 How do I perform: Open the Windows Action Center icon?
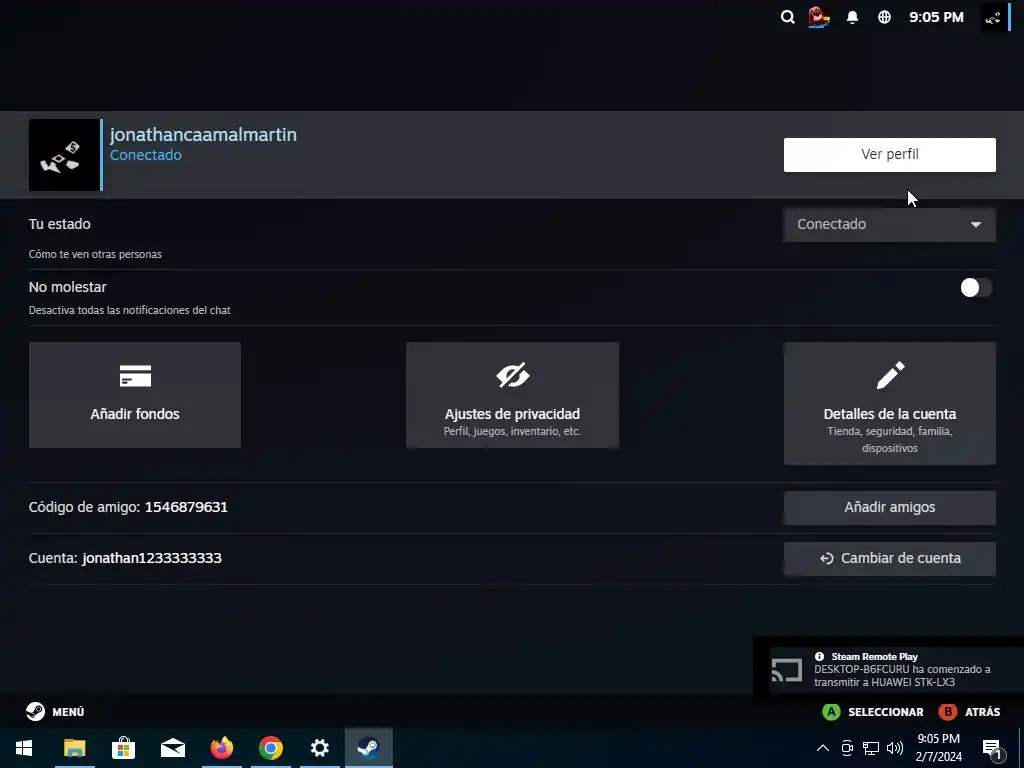coord(993,748)
